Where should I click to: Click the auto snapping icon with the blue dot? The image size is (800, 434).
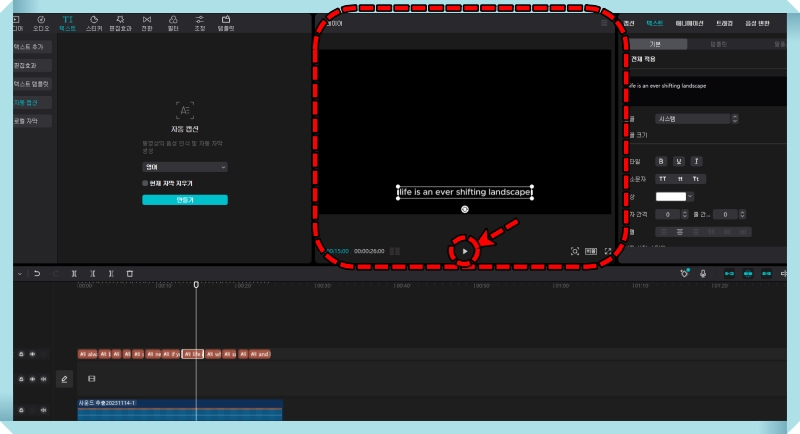coord(684,273)
